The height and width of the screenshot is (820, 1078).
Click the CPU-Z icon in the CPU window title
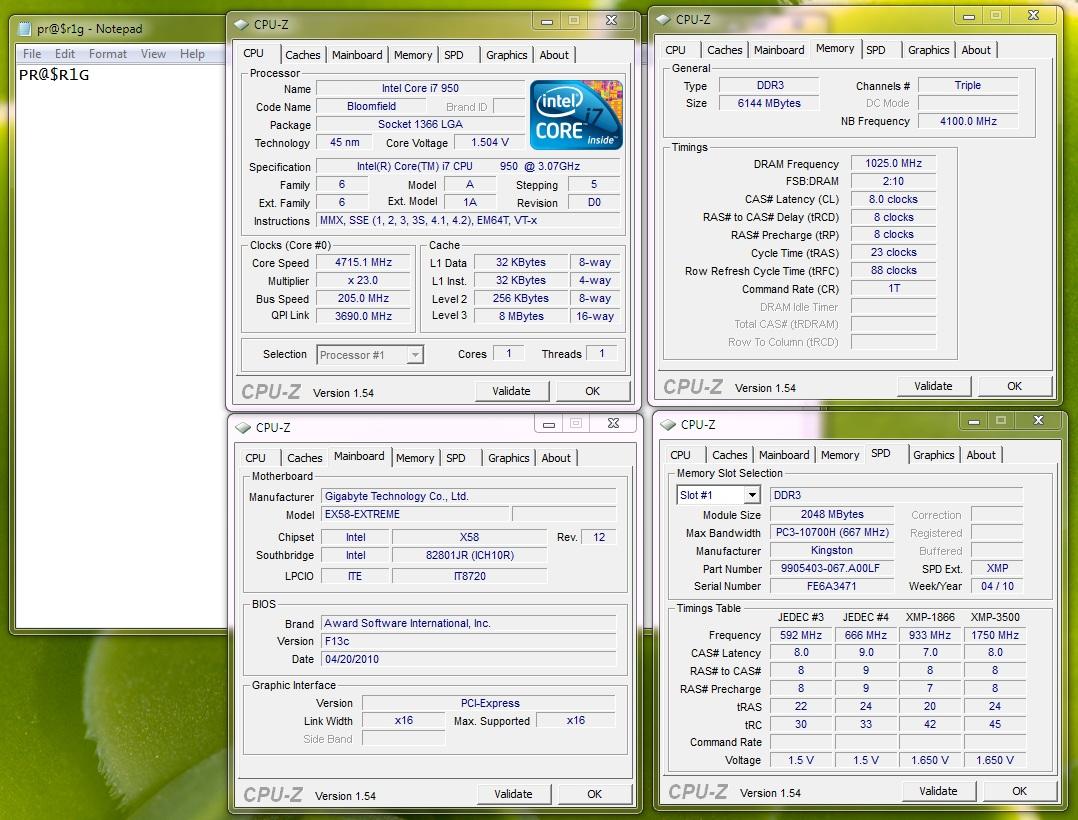pos(241,24)
